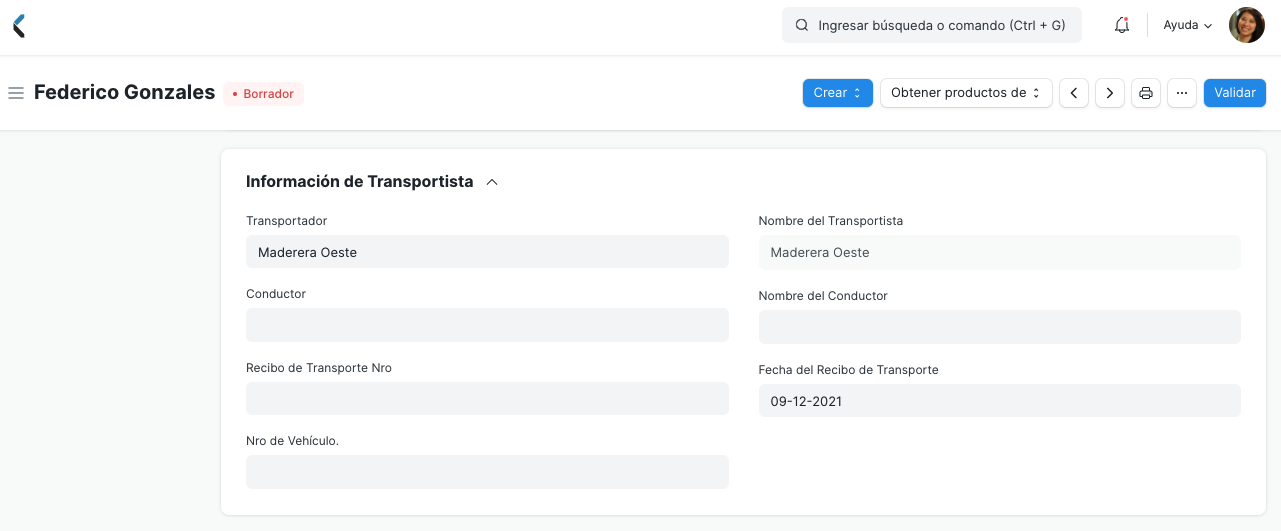Expand the Obtener productos de dropdown
The image size is (1281, 531).
point(966,93)
